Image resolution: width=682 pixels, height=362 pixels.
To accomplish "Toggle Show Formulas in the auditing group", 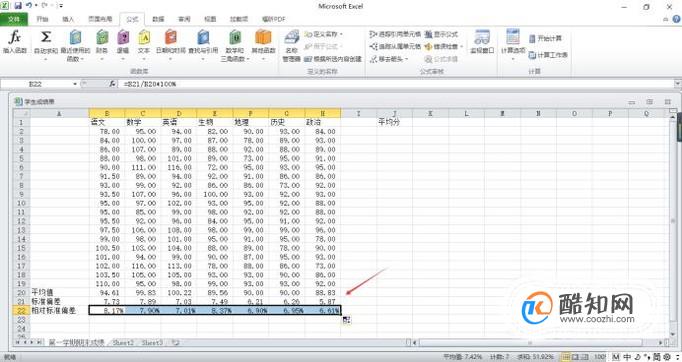I will click(441, 34).
